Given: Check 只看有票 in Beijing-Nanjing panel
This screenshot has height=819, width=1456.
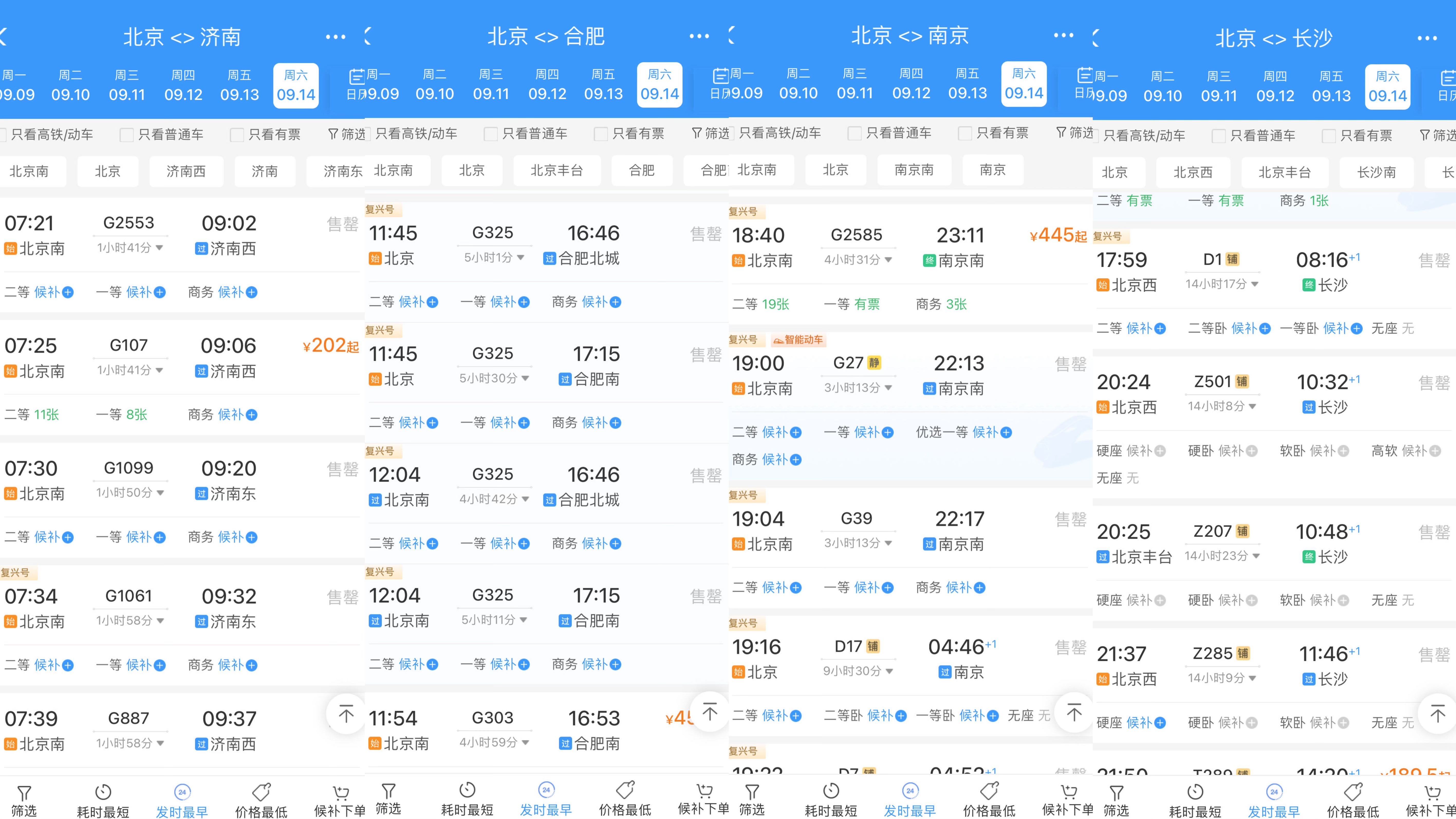Looking at the screenshot, I should pos(965,133).
